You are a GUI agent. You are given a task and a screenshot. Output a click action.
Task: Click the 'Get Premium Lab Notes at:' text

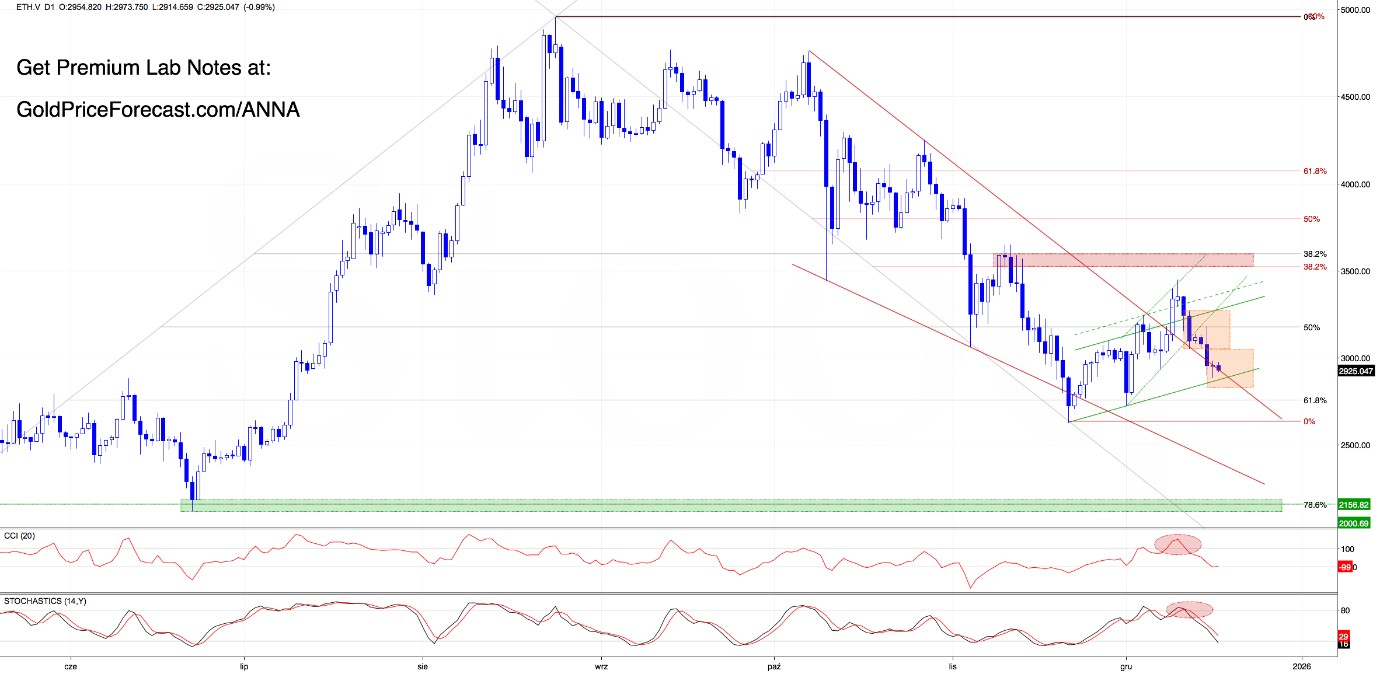click(x=144, y=69)
